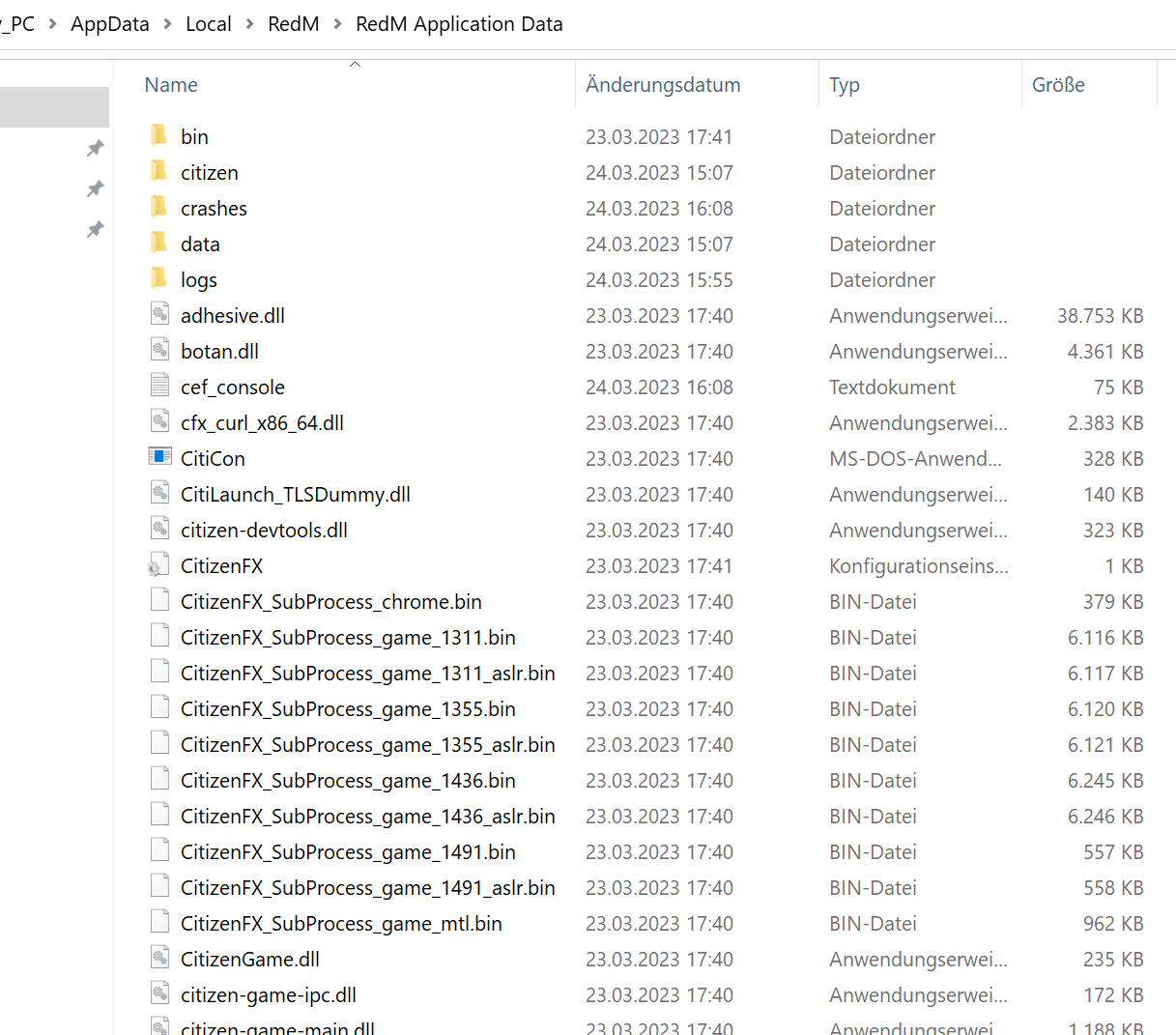Click the 6.245 KB size value
The width and height of the screenshot is (1176, 1035).
(1105, 780)
